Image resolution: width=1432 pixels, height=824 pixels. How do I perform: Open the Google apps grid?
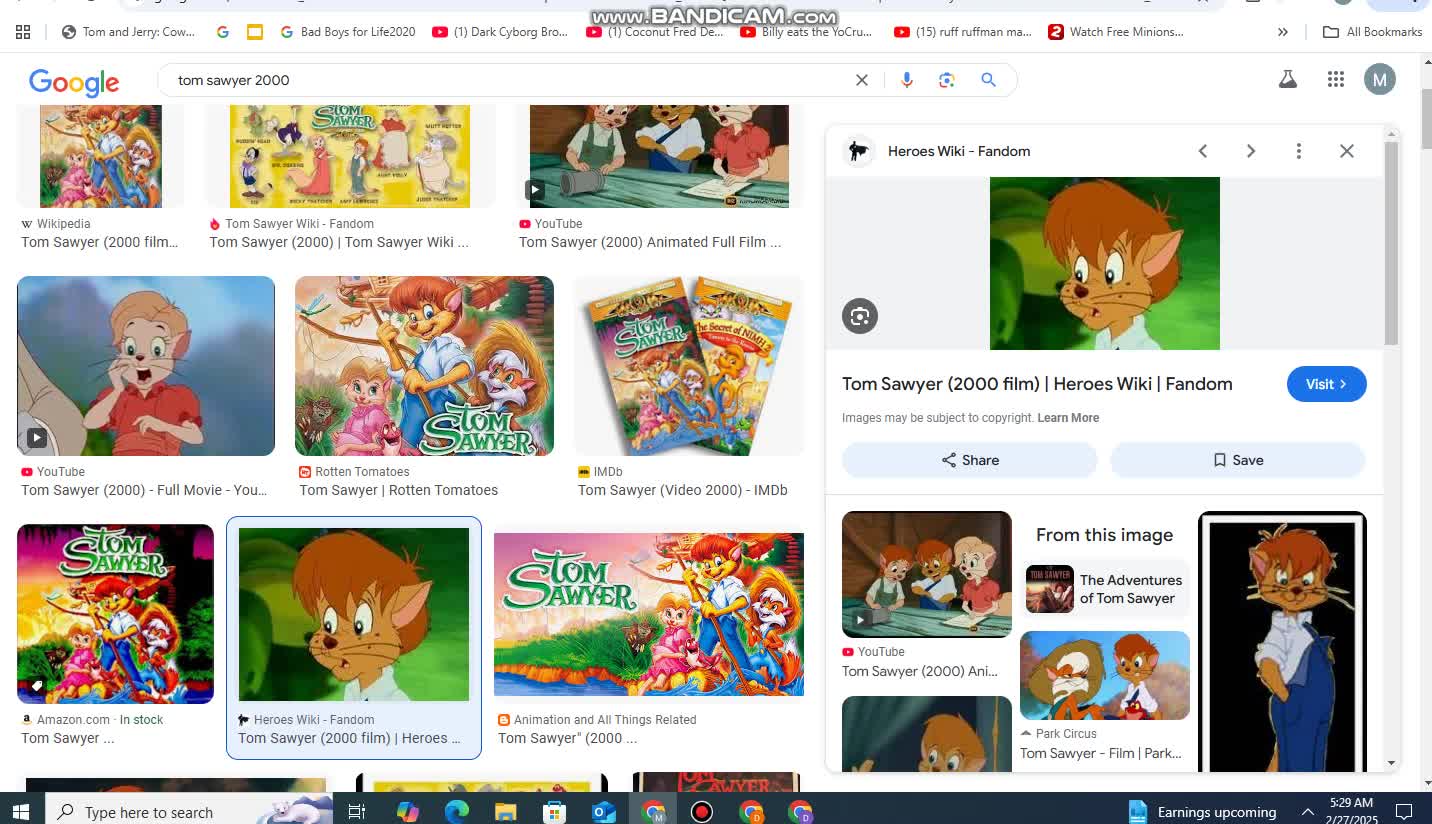(x=1336, y=80)
